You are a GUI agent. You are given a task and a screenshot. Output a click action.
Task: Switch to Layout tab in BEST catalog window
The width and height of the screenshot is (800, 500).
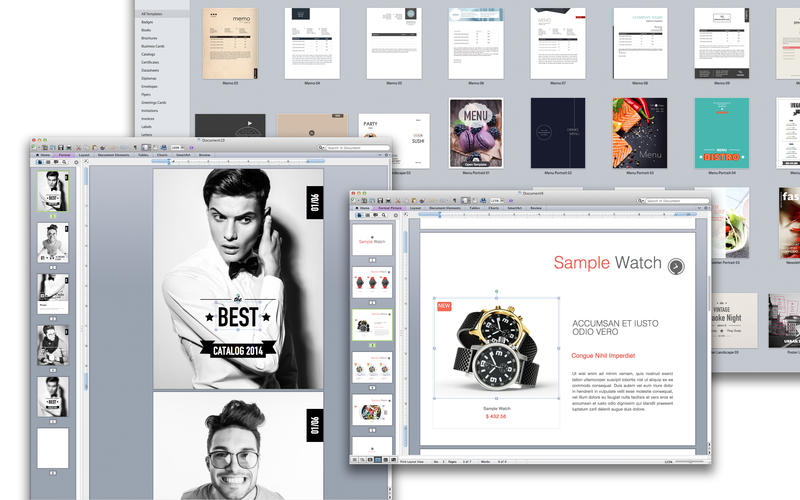click(84, 155)
